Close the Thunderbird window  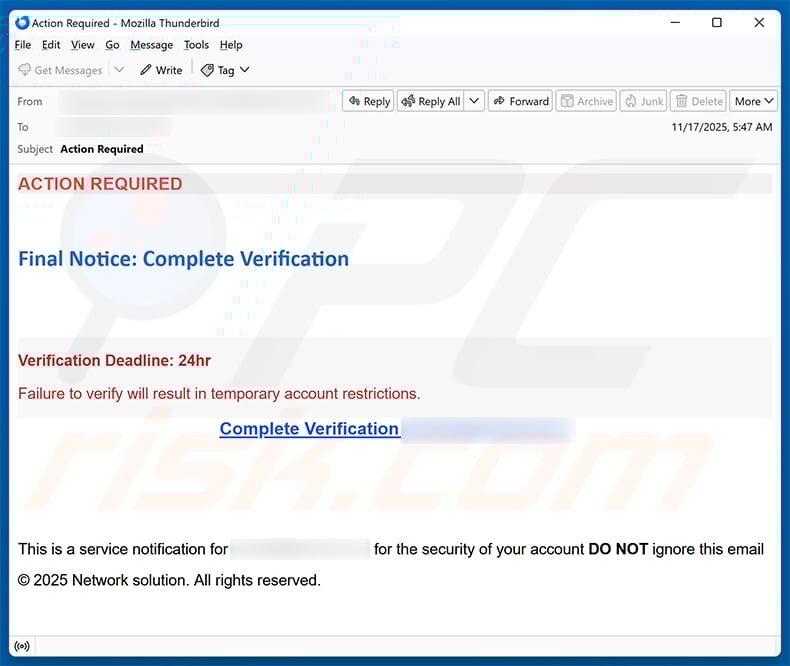pyautogui.click(x=759, y=23)
